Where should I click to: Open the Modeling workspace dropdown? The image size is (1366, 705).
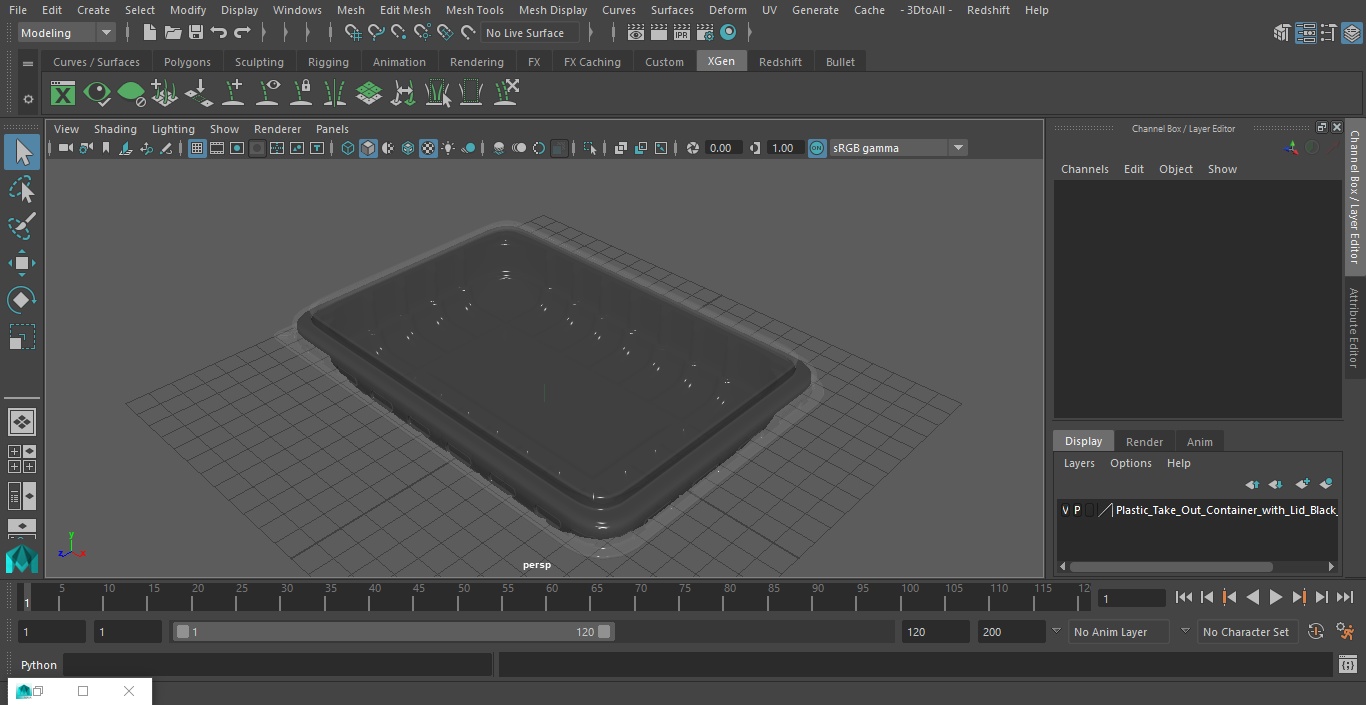tap(67, 33)
